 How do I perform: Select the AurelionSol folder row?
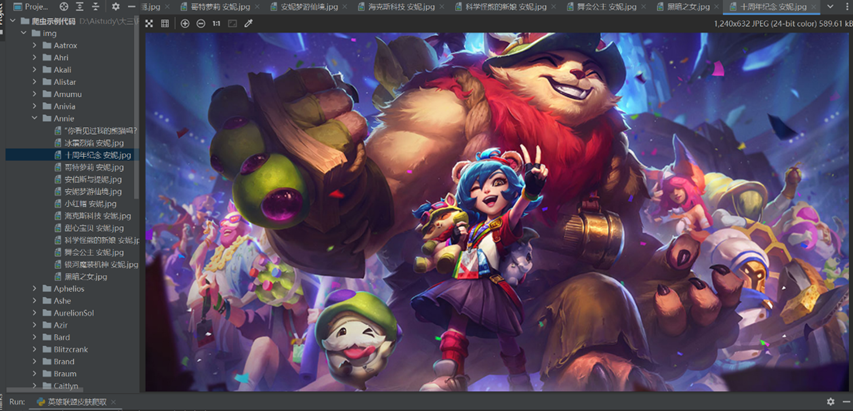coord(70,313)
